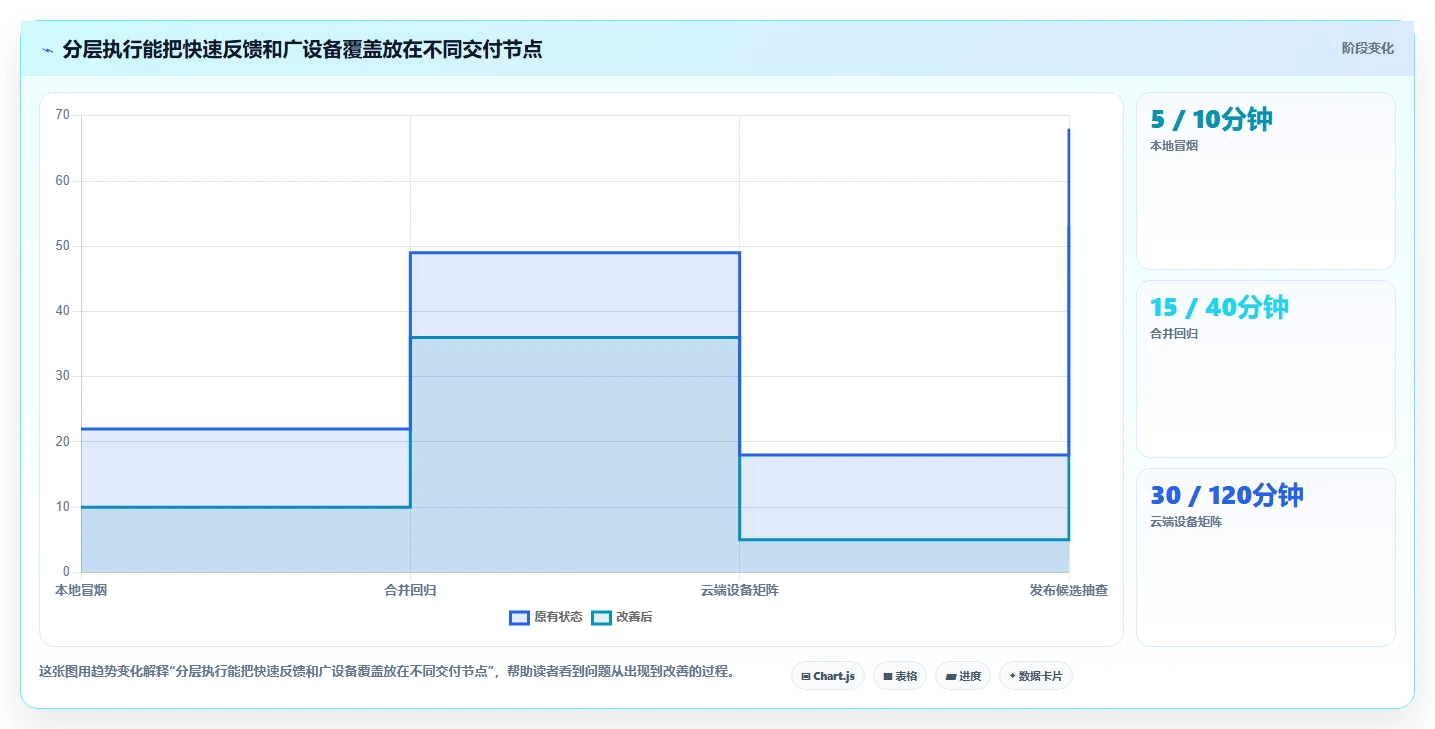
Task: Select the 数据卡片 tag
Action: [x=1035, y=676]
